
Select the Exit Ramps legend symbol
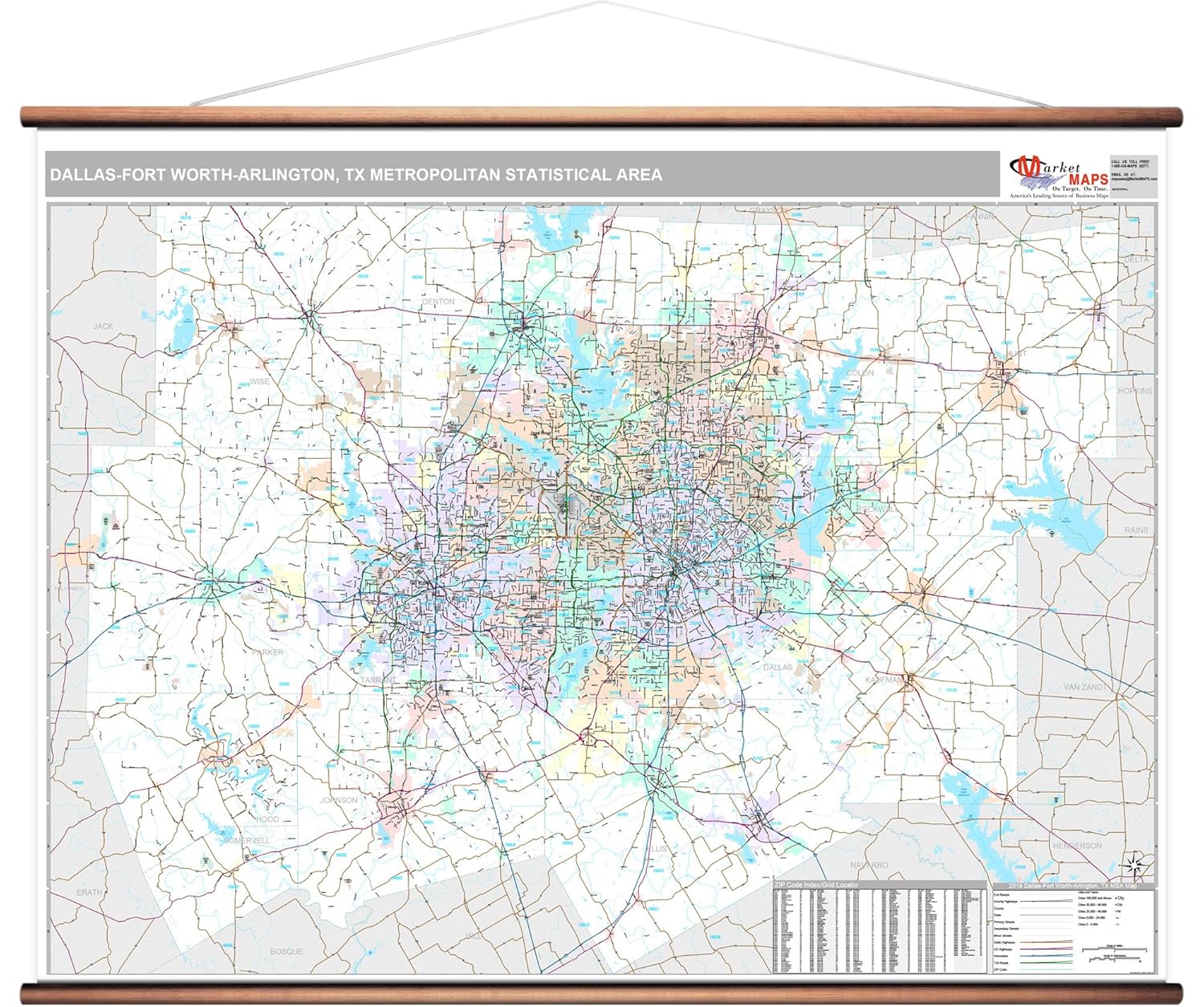(1046, 895)
